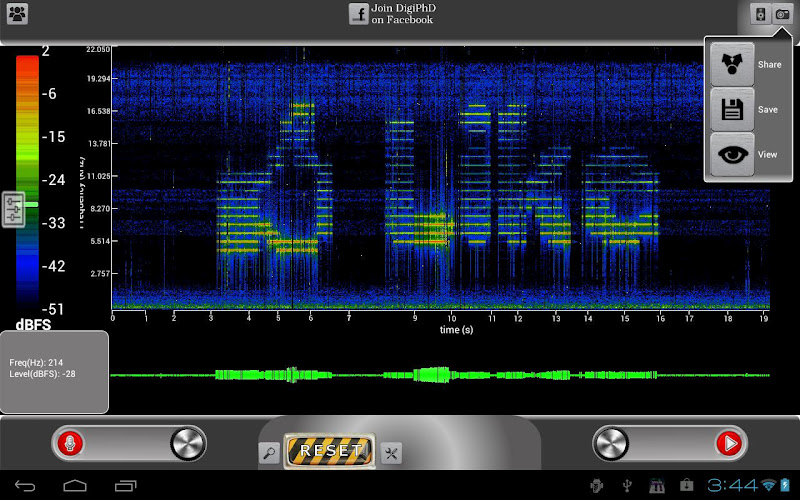Viewport: 800px width, 500px height.
Task: Tap the battery status icon
Action: click(x=785, y=485)
